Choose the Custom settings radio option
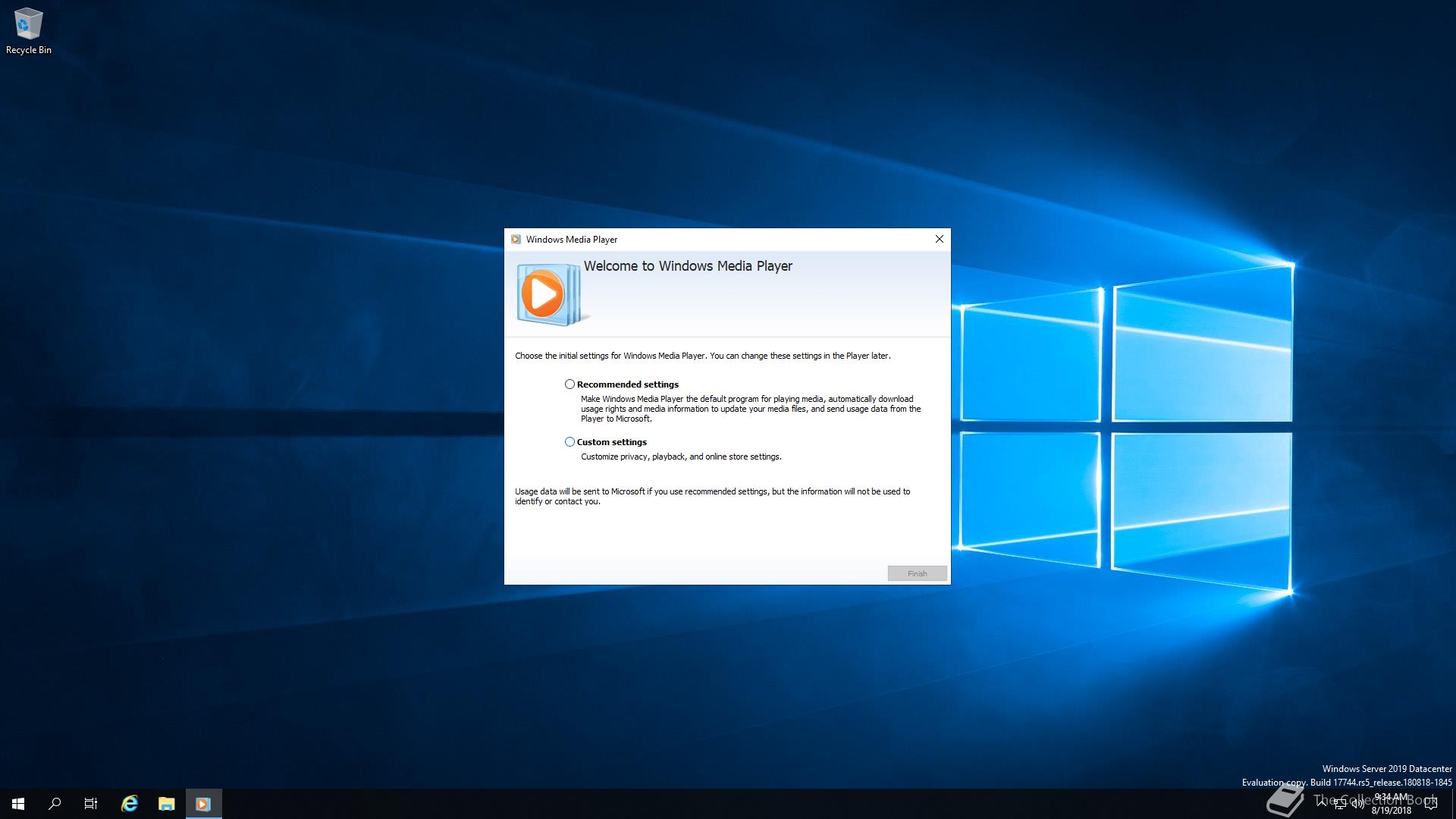Screen dimensions: 1456x819 point(570,442)
